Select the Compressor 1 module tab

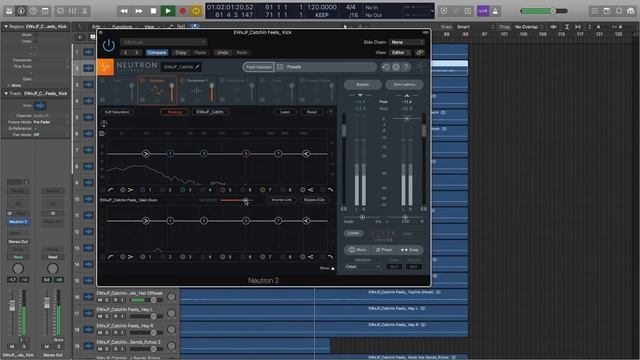point(197,90)
